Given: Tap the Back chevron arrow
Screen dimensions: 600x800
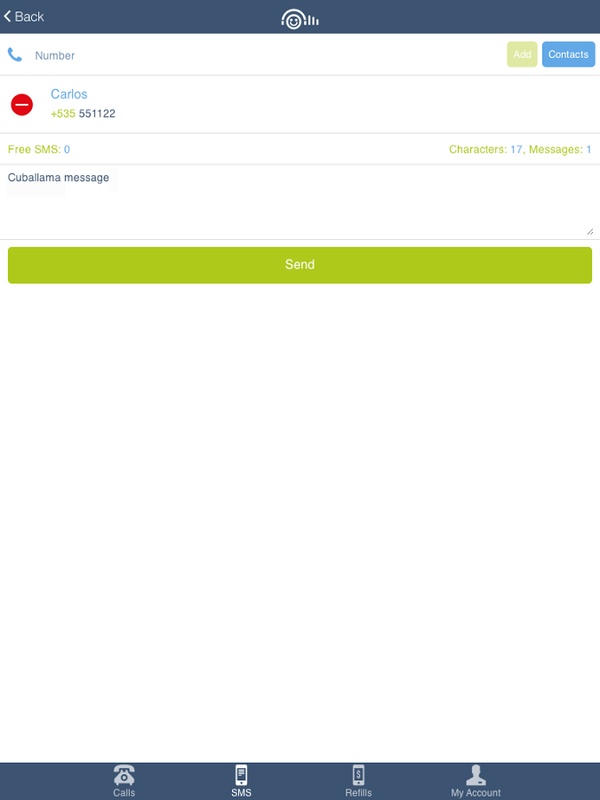Looking at the screenshot, I should point(7,16).
